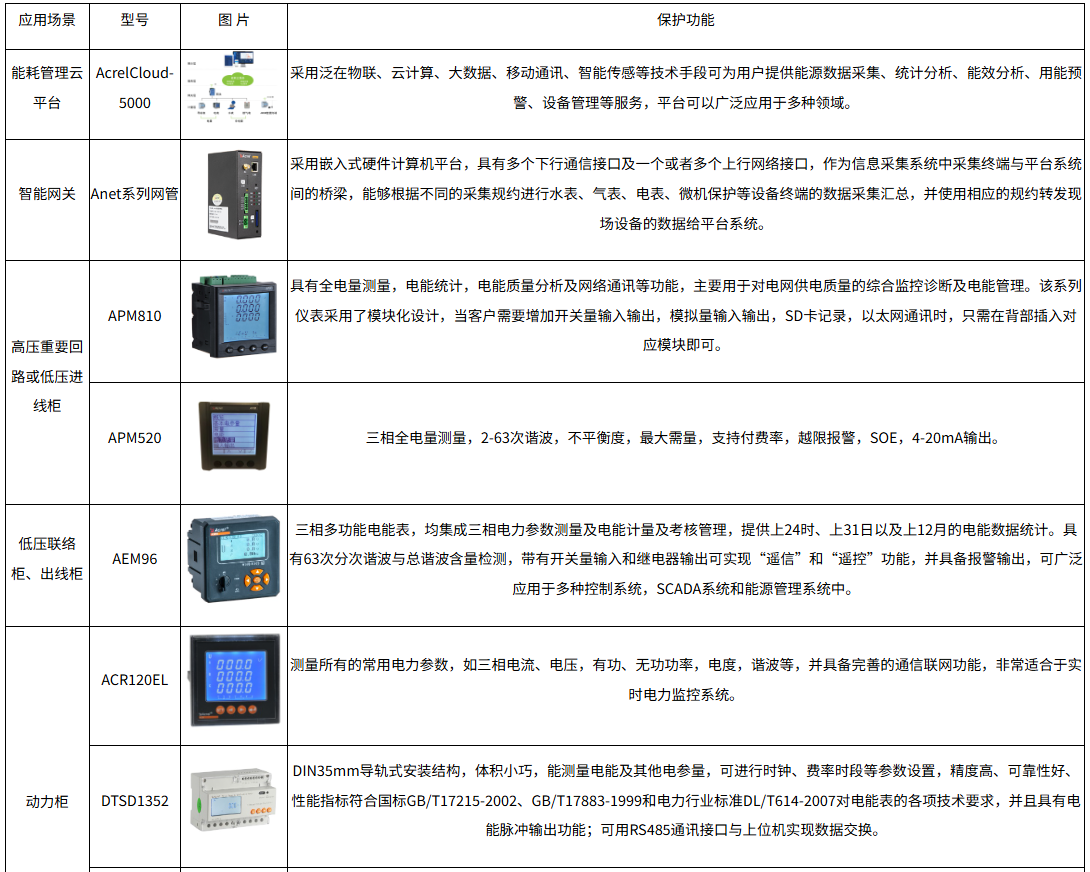Click the 保护功能 column header
1090x872 pixels.
coord(685,20)
